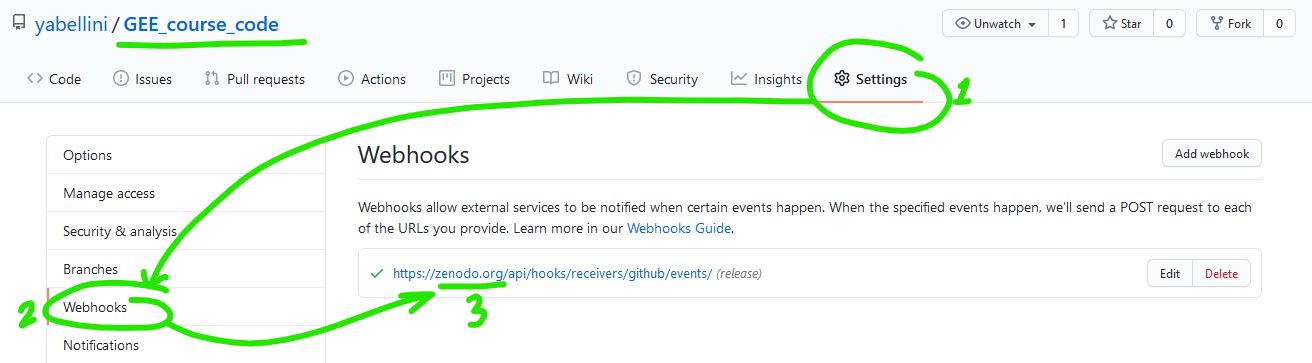Click the Settings gear icon

(842, 79)
